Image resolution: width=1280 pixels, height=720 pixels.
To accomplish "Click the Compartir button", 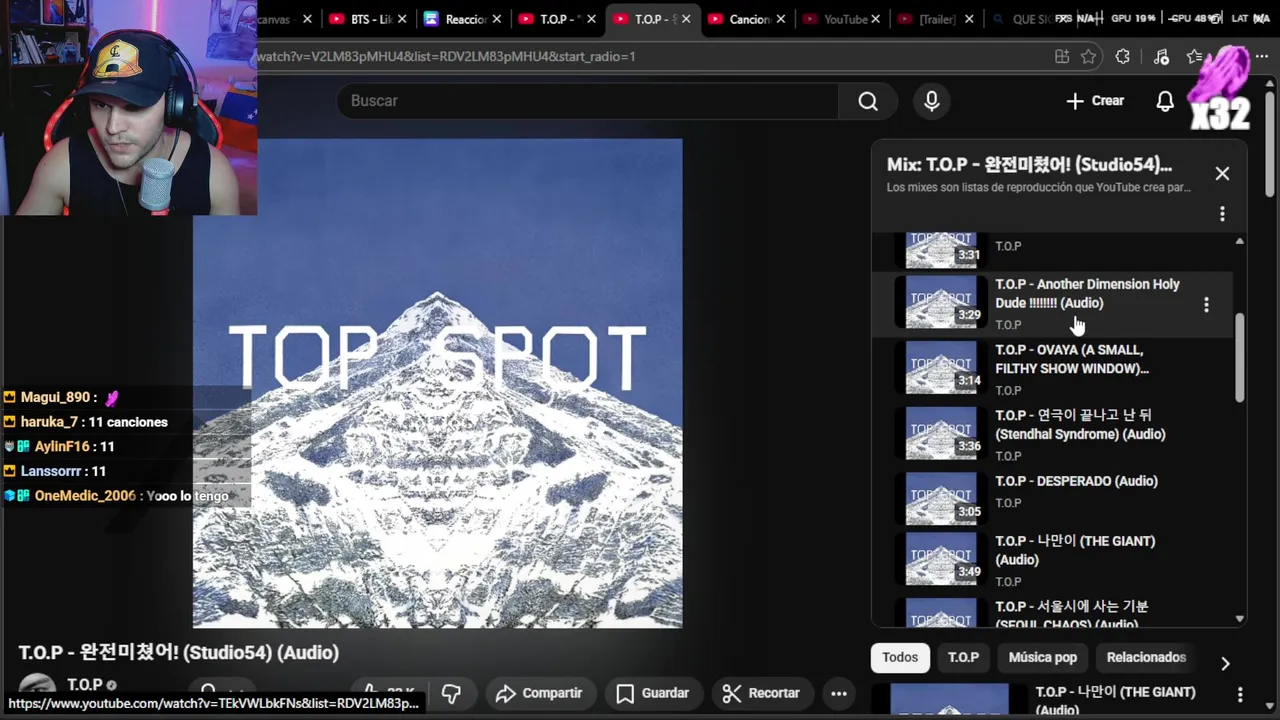I will click(538, 693).
